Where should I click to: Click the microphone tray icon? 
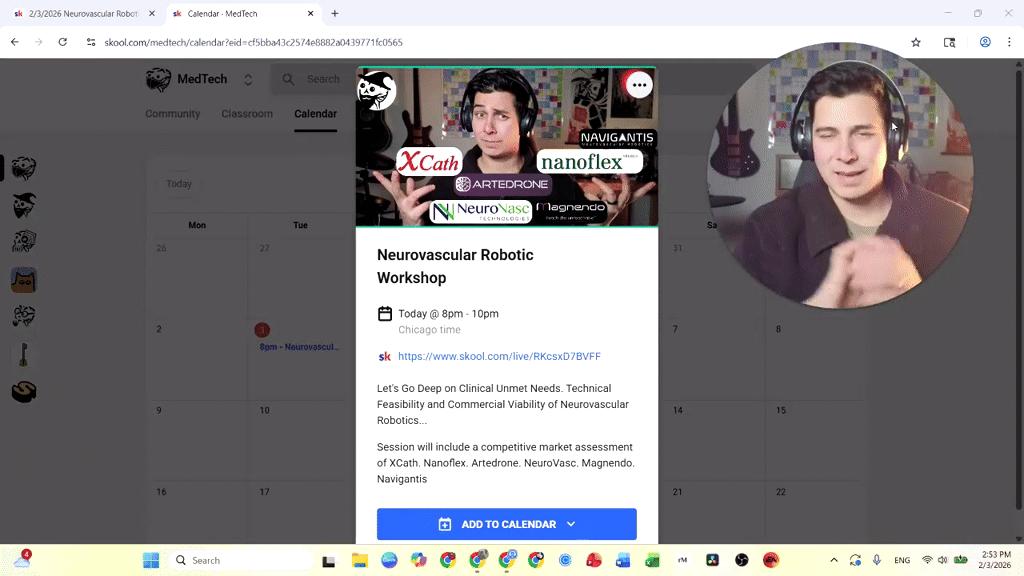coord(876,560)
